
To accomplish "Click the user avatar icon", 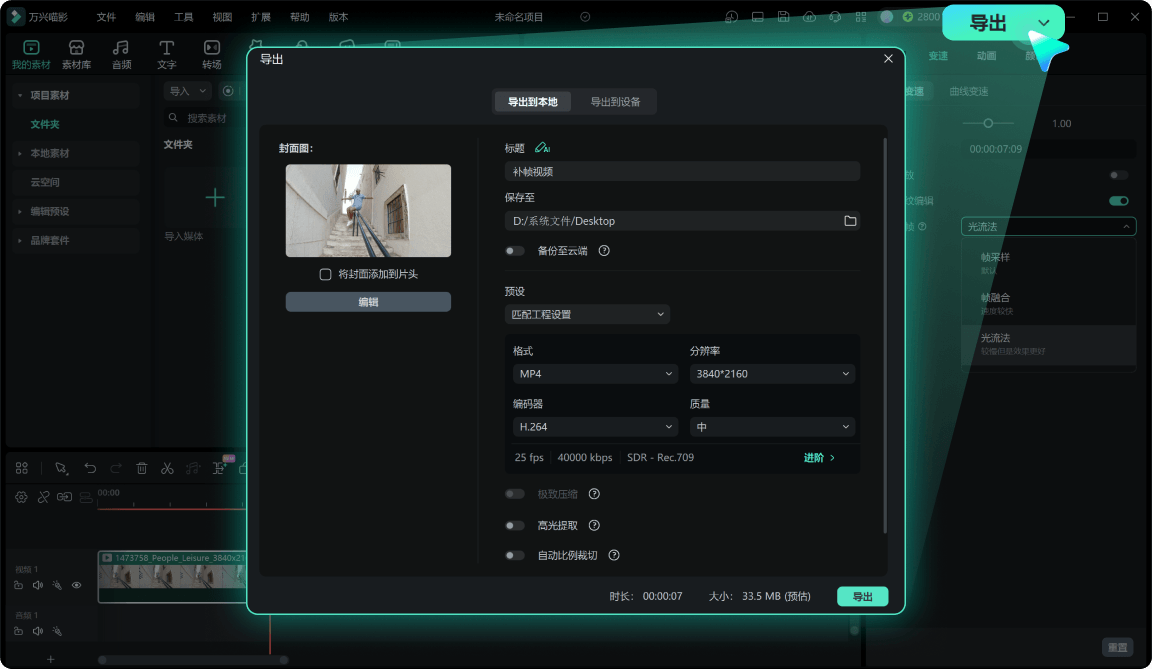I will (x=887, y=17).
